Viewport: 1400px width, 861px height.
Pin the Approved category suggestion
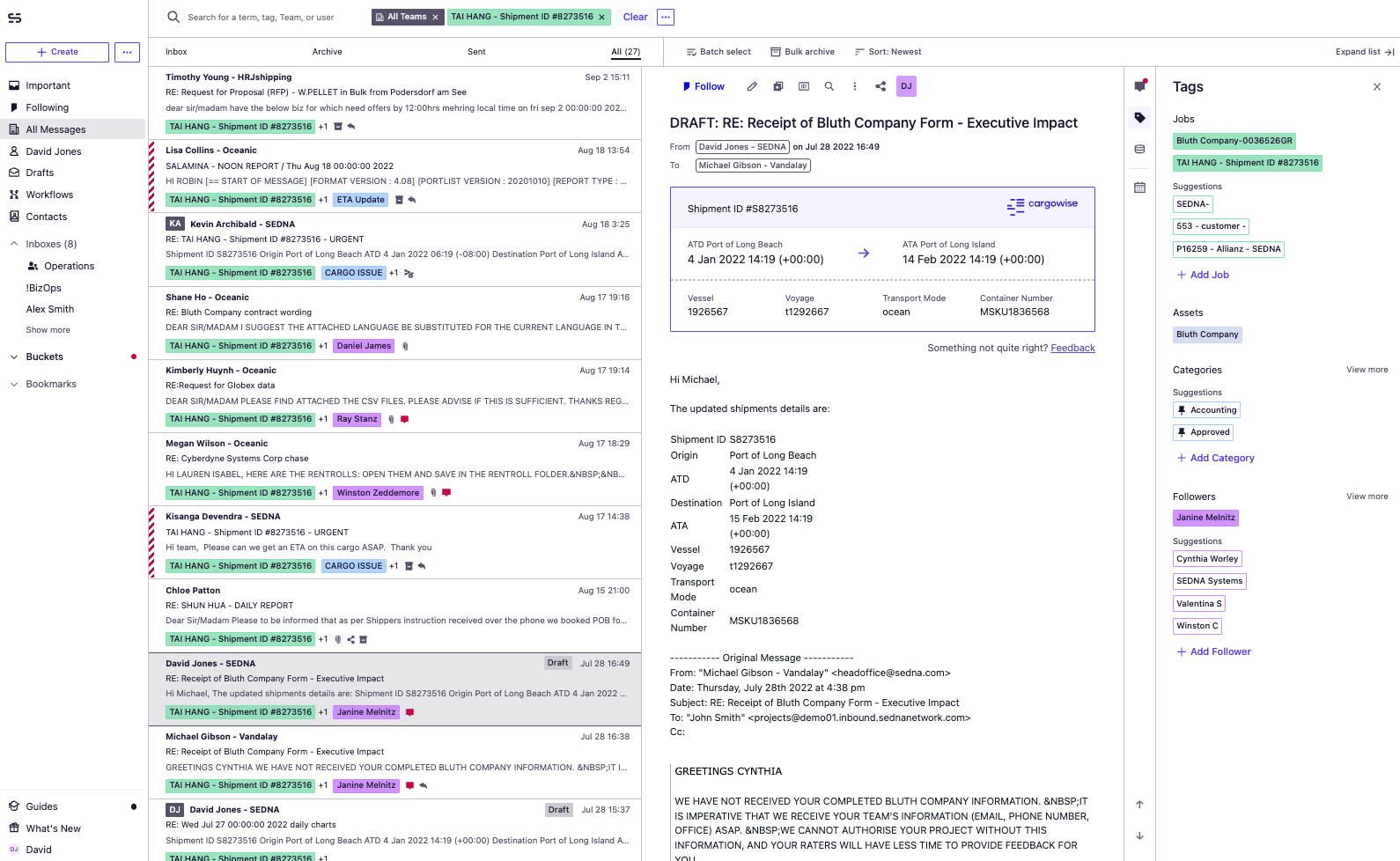coord(1182,432)
